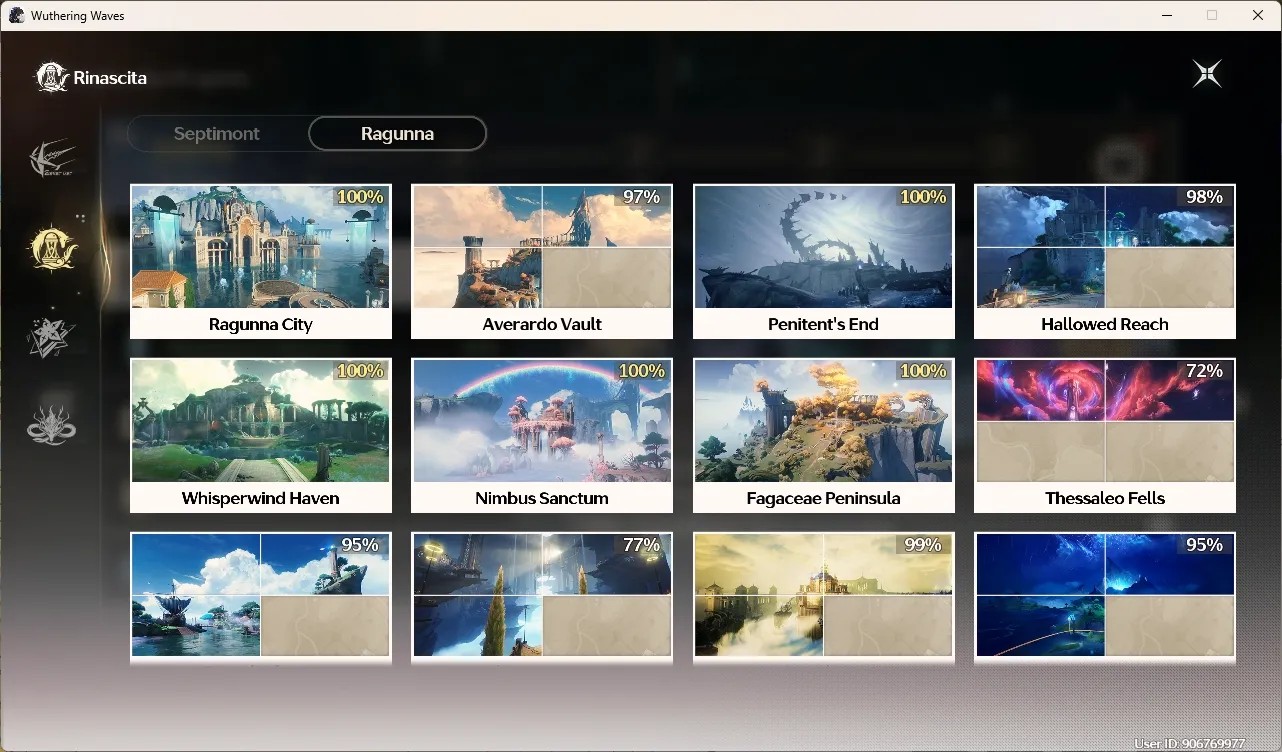Screen dimensions: 1282x752
Task: Open the Hallowed Reach area card
Action: click(x=1105, y=261)
